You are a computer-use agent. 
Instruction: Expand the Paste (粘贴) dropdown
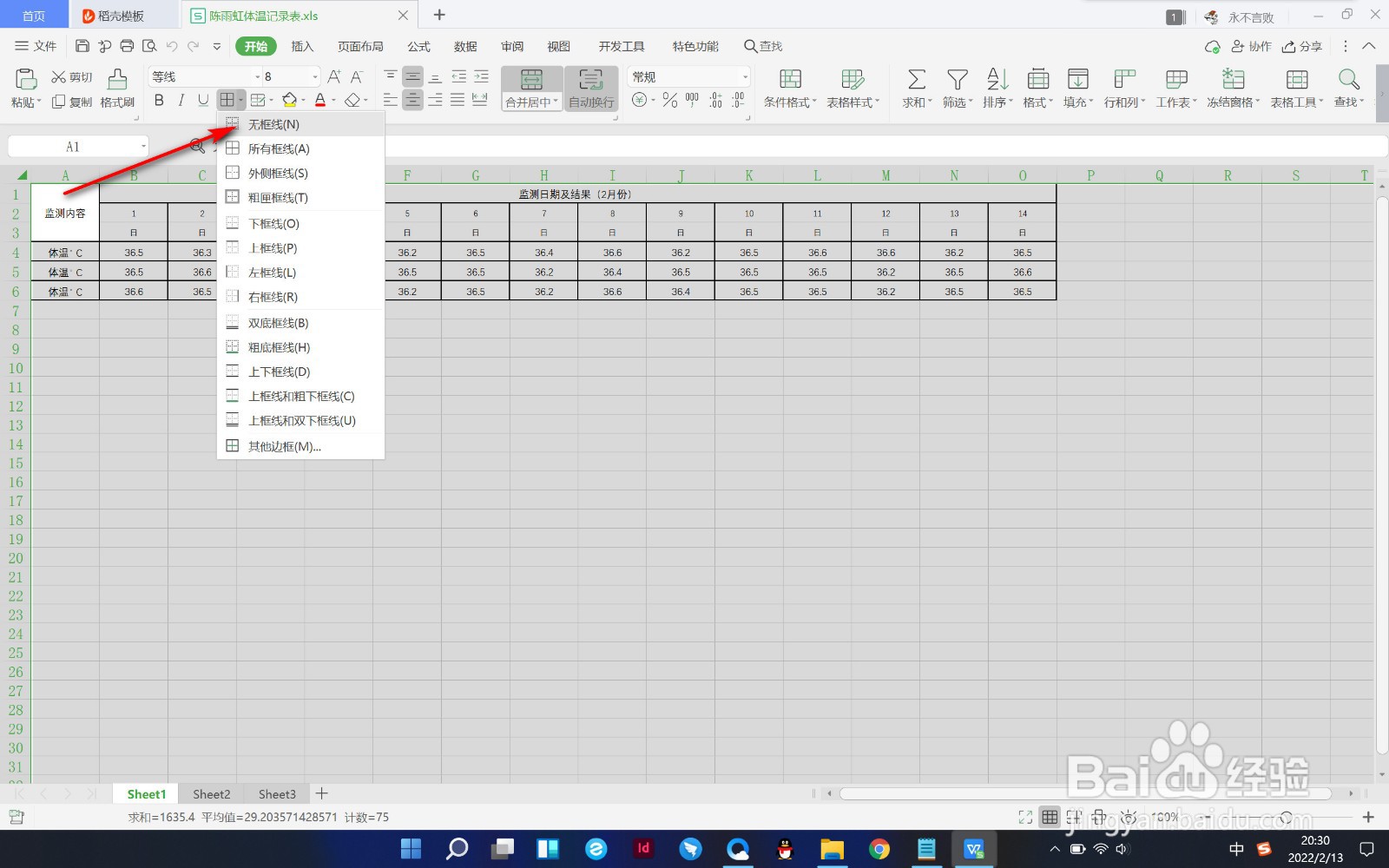pos(39,102)
